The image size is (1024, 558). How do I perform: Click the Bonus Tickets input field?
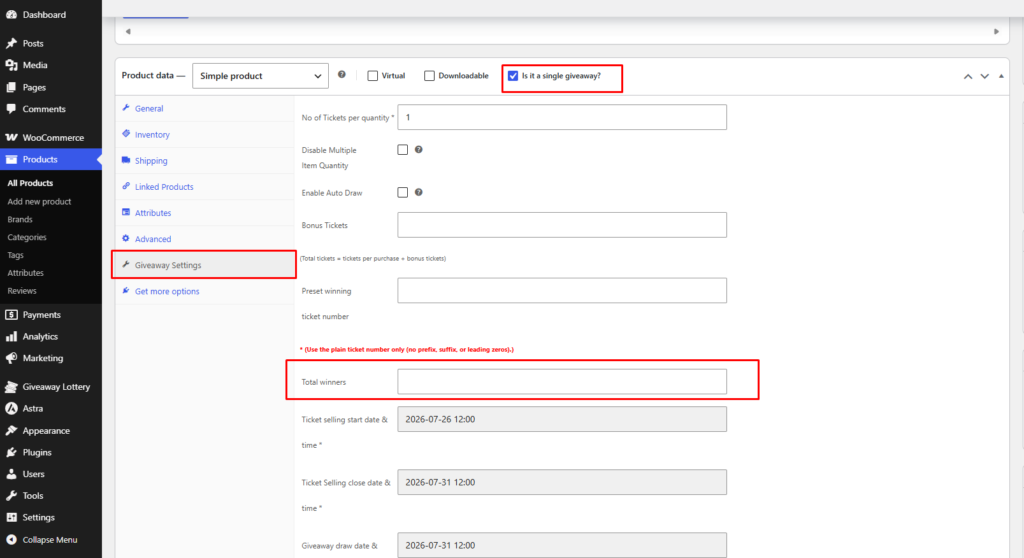[562, 225]
